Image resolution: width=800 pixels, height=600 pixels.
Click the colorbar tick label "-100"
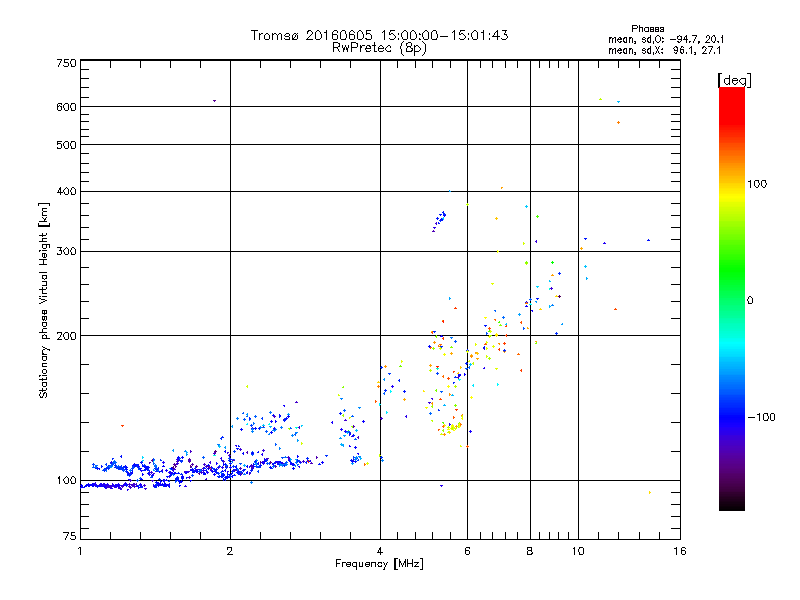[x=761, y=417]
